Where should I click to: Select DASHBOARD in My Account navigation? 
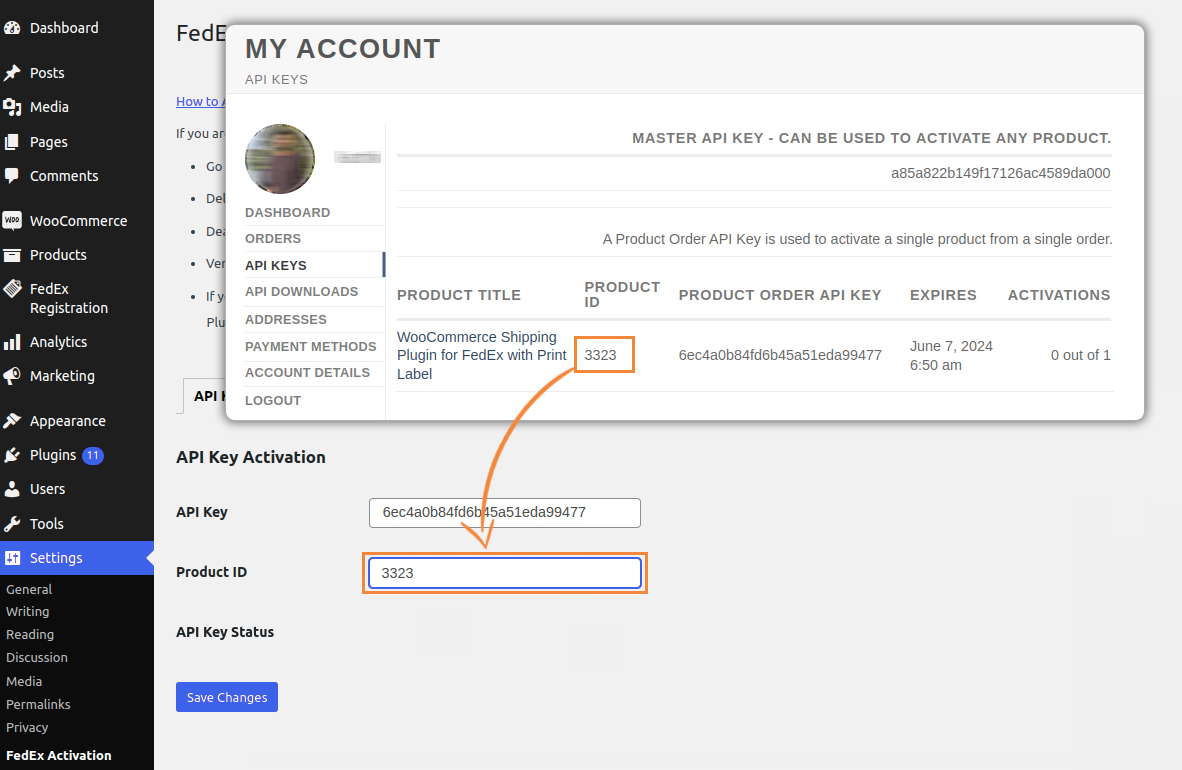tap(287, 213)
